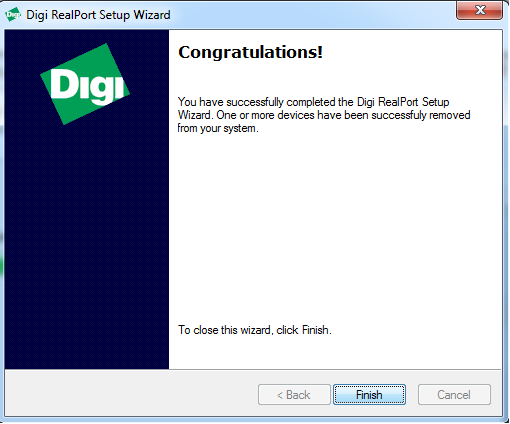Viewport: 510px width, 424px height.
Task: Click the successfully completed message paragraph
Action: 324,115
